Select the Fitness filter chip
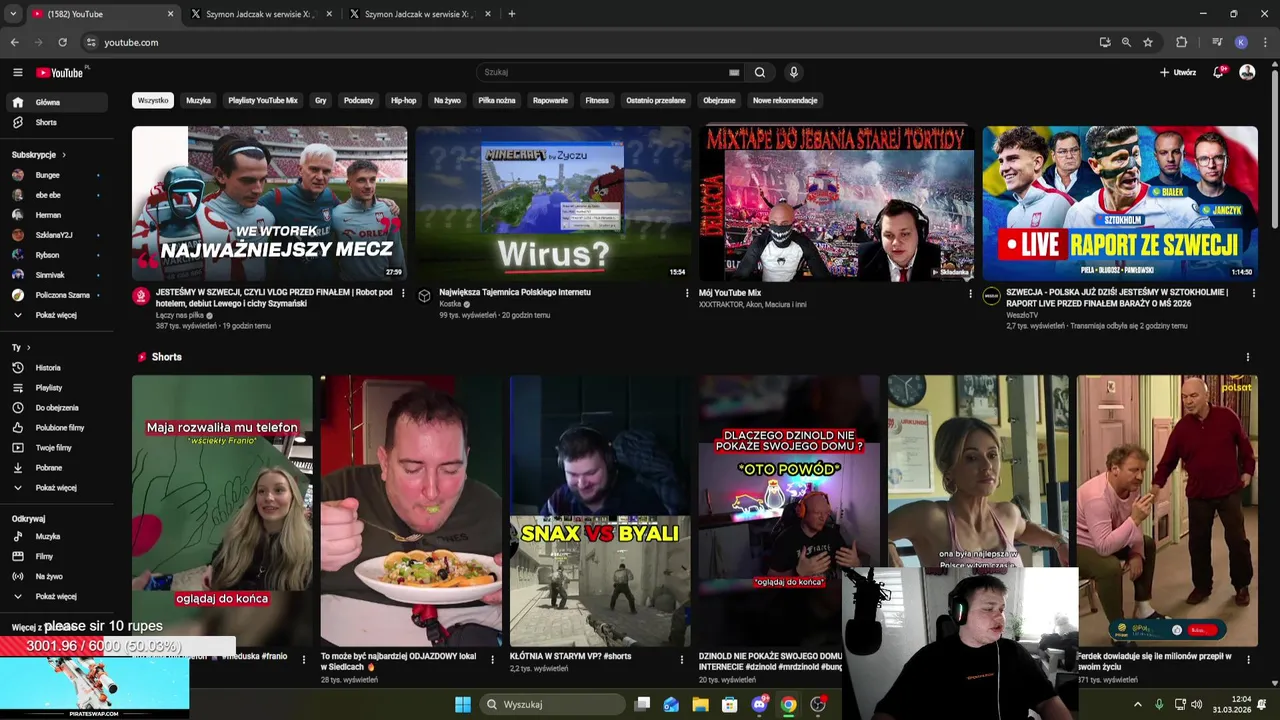This screenshot has height=720, width=1280. coord(597,100)
